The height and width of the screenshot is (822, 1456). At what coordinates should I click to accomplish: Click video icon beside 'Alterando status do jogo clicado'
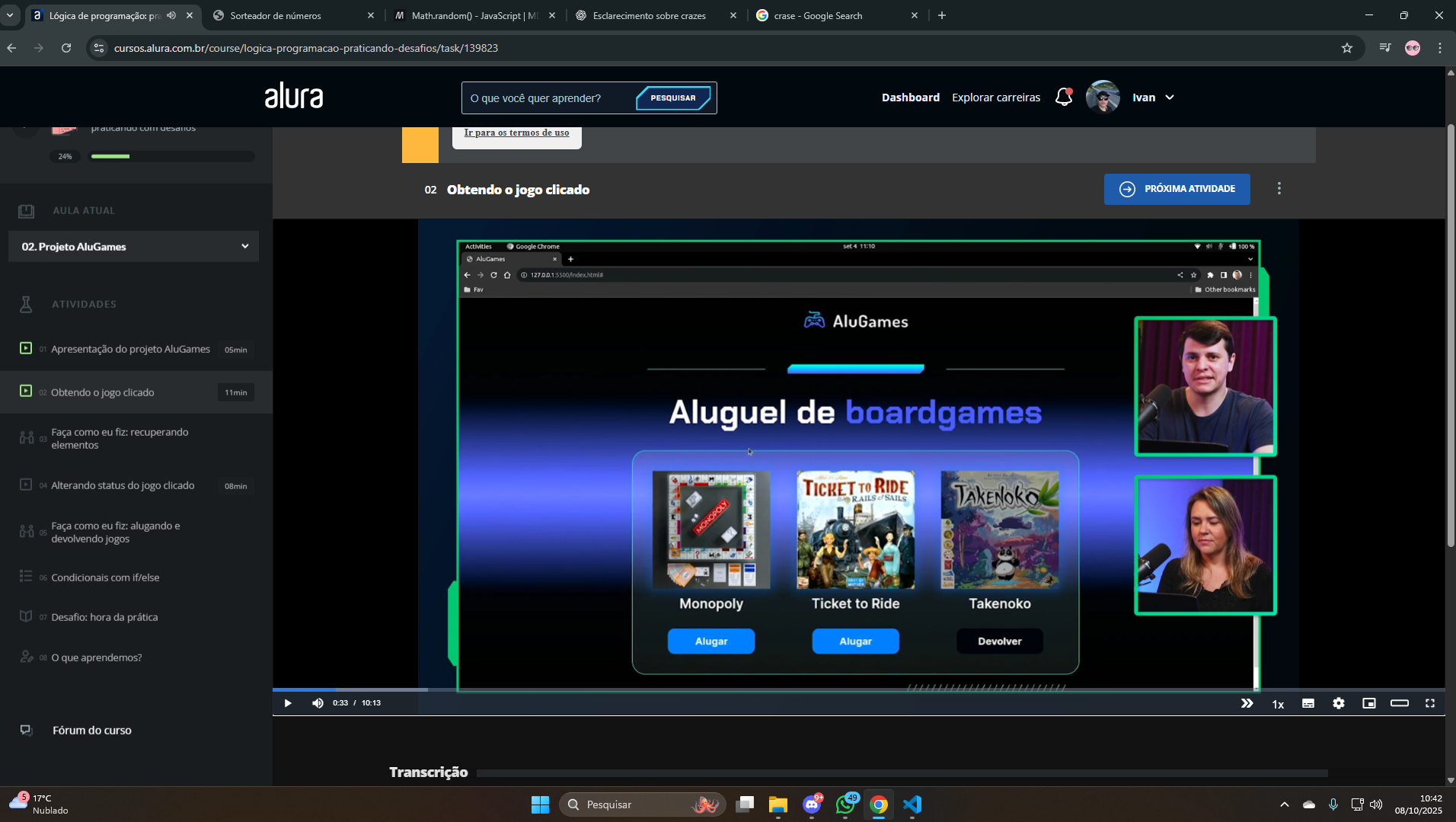coord(26,485)
